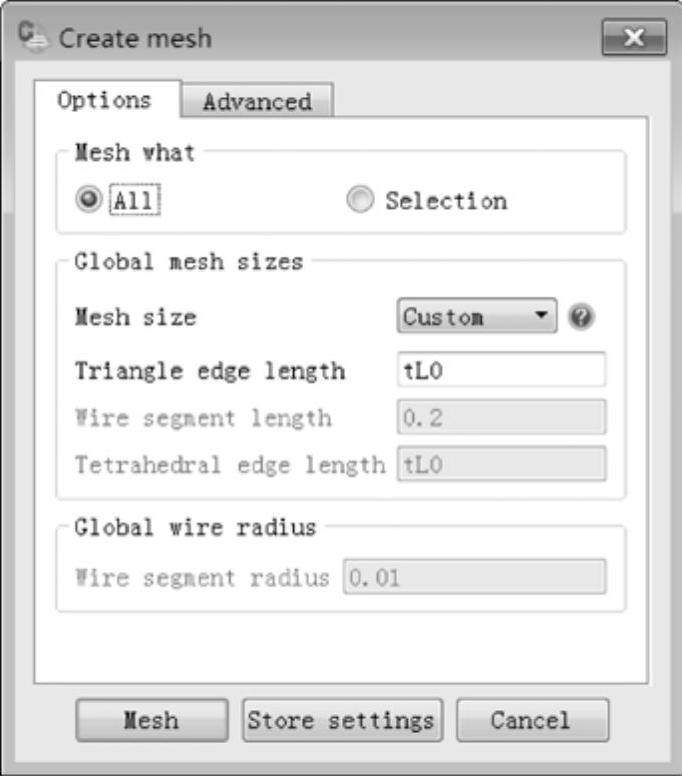The width and height of the screenshot is (682, 776).
Task: Click the Store settings button
Action: tap(341, 720)
